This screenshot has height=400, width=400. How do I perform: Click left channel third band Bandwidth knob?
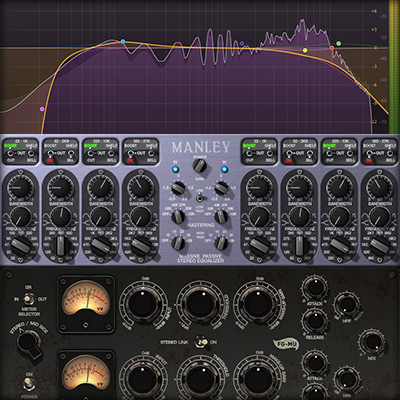101,216
